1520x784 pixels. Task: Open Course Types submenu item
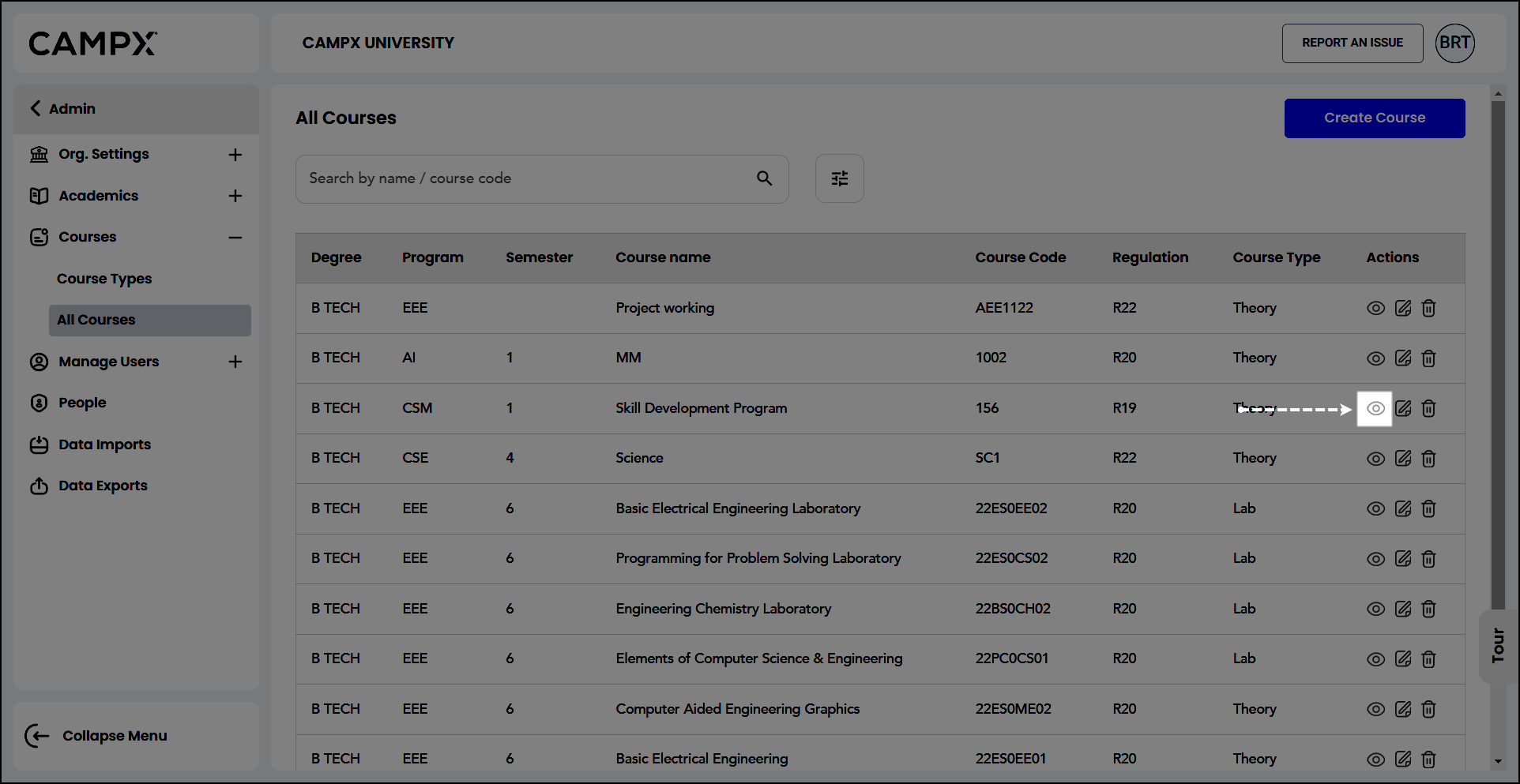(104, 279)
